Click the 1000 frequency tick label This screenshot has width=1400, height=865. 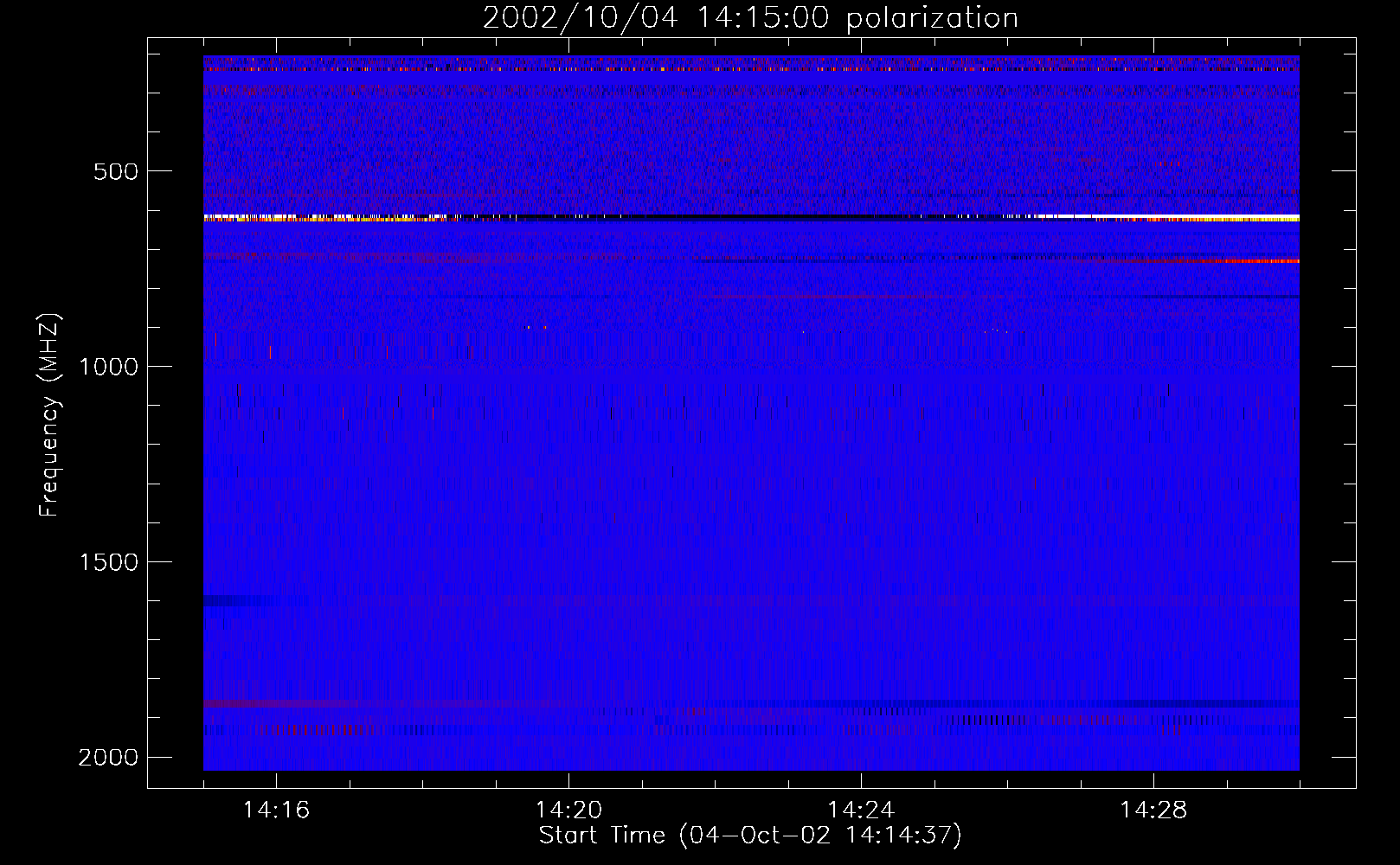(x=107, y=367)
